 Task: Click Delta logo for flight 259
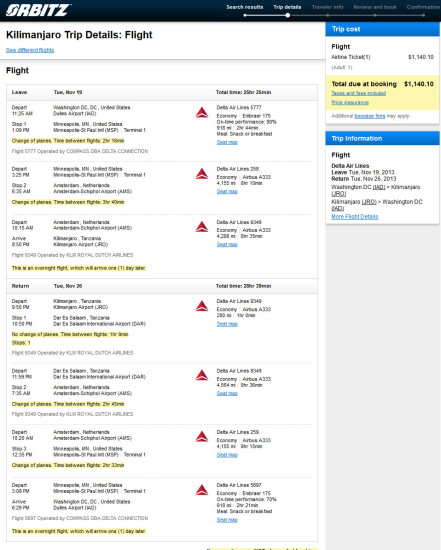[202, 437]
